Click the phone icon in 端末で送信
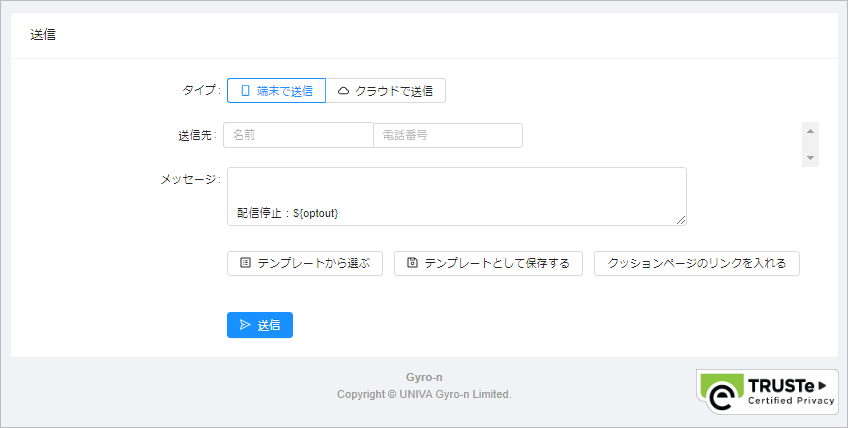Screen dimensions: 848x428 [x=246, y=91]
